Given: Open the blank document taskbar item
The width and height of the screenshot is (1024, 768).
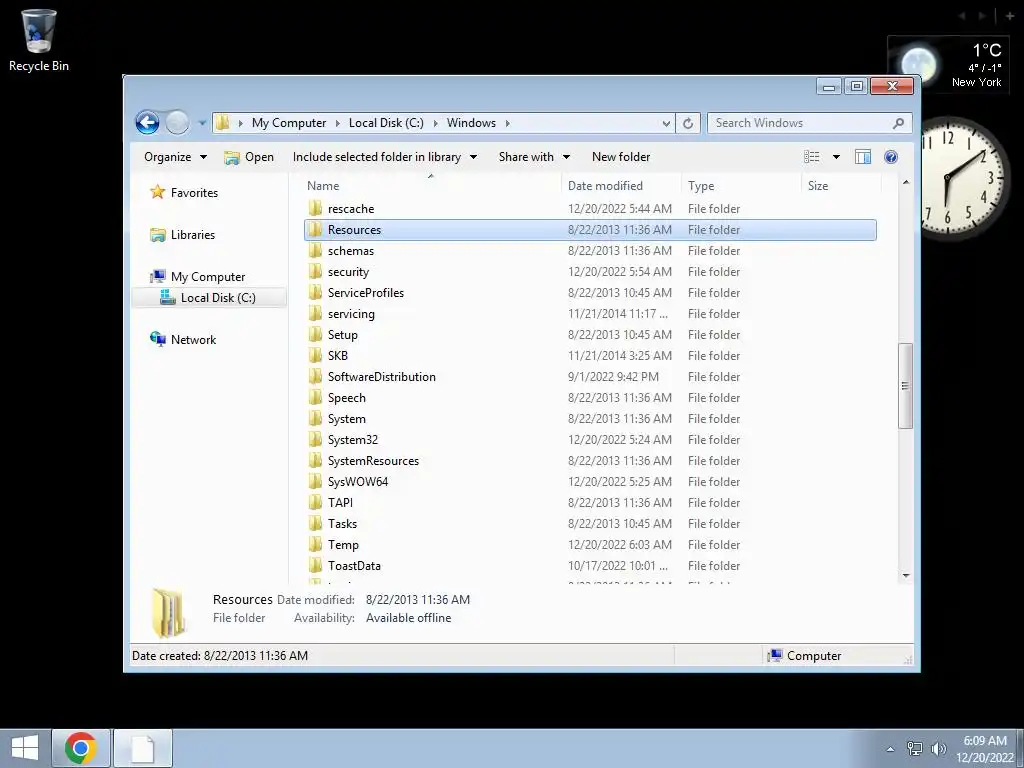Looking at the screenshot, I should tap(143, 748).
